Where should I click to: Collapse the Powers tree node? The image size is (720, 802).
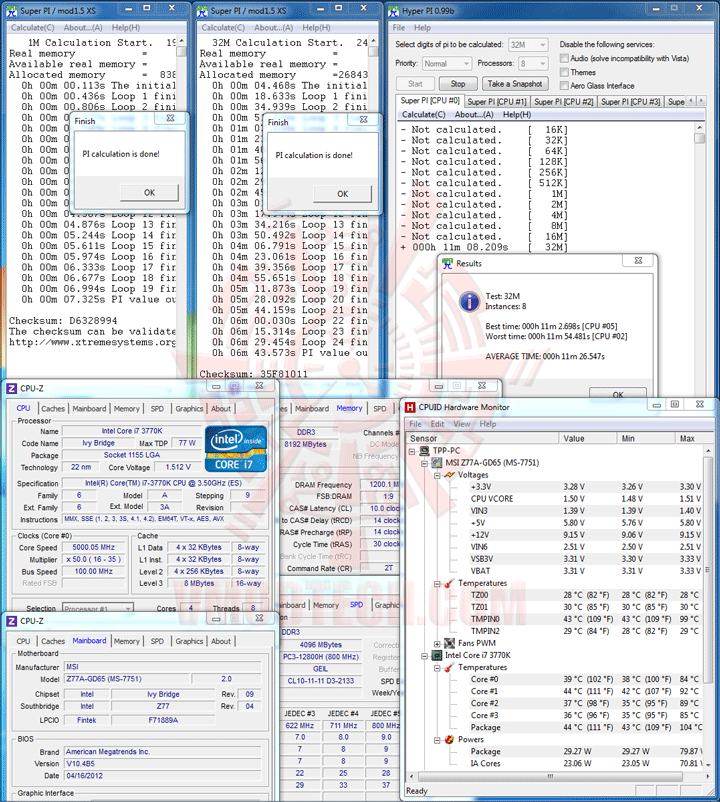[x=437, y=740]
